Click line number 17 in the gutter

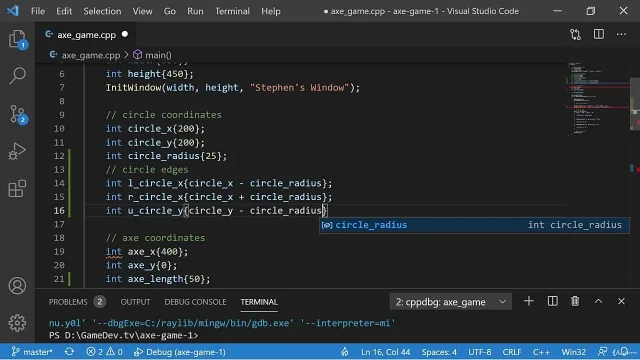coord(59,224)
